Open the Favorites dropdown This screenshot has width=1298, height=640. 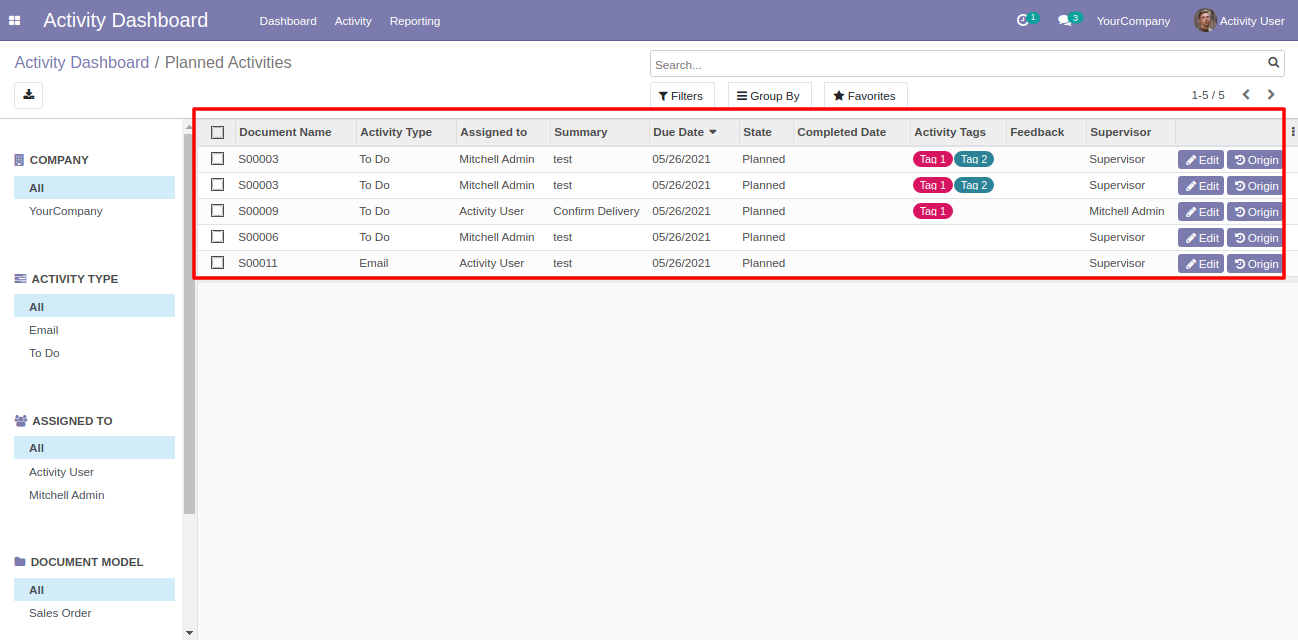[x=865, y=96]
